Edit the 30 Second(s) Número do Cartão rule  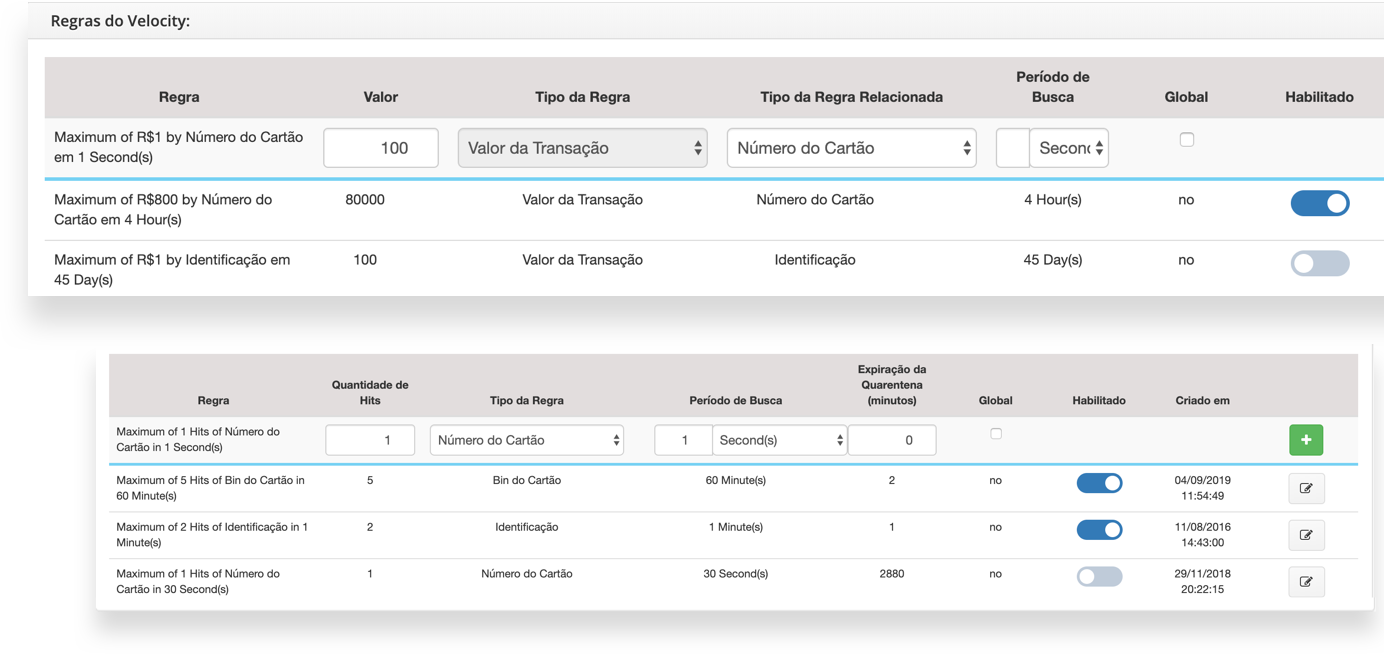(x=1306, y=581)
